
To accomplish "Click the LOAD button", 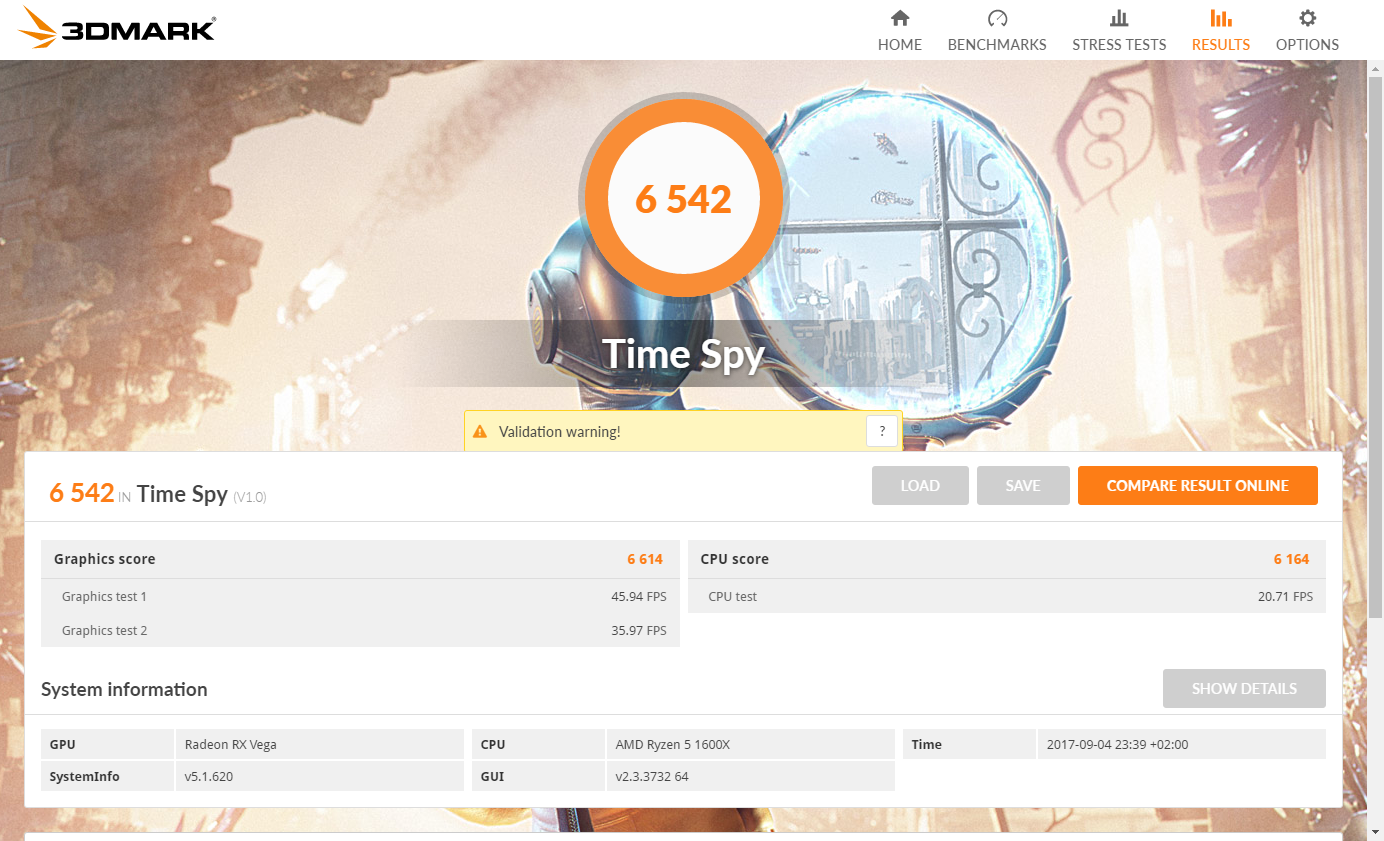I will [x=920, y=486].
